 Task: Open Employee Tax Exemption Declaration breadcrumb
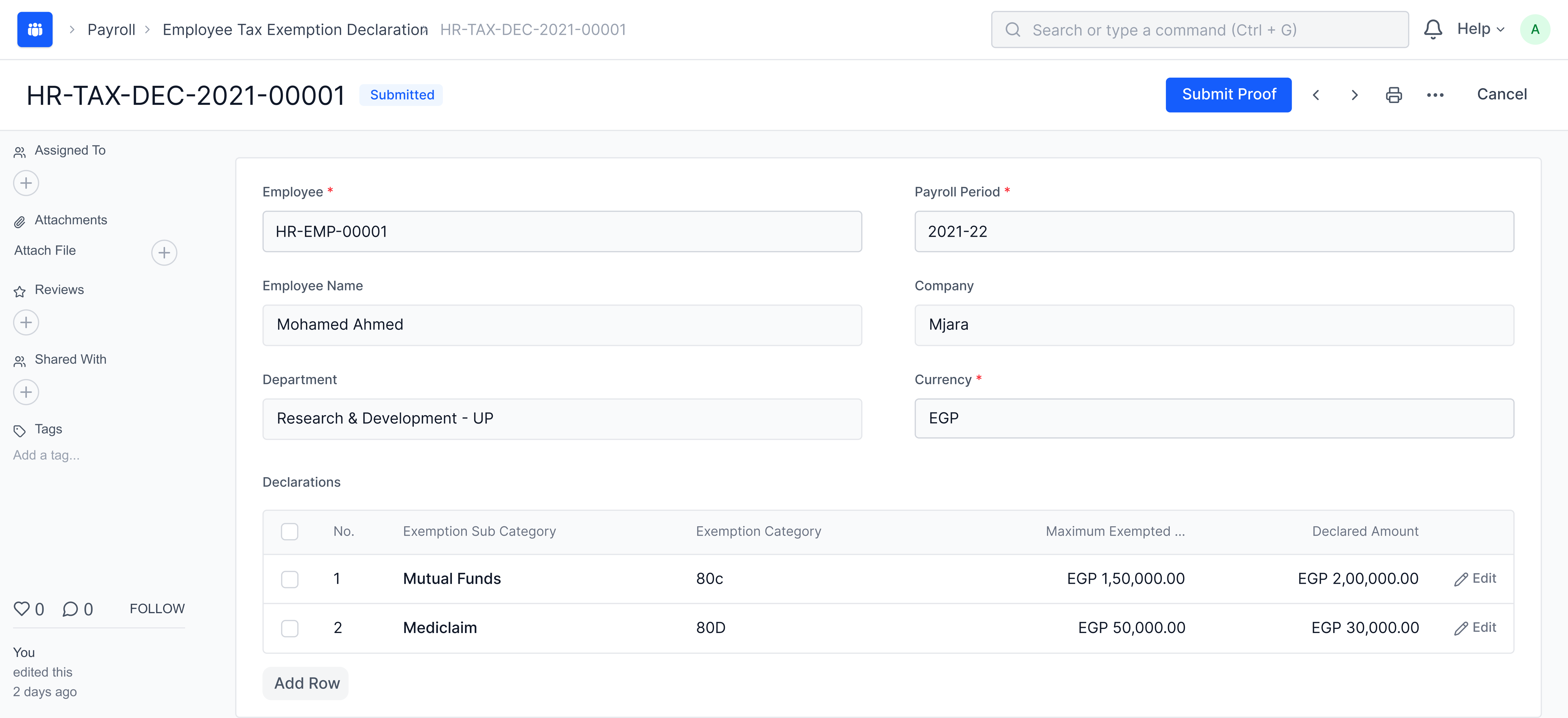click(x=295, y=29)
